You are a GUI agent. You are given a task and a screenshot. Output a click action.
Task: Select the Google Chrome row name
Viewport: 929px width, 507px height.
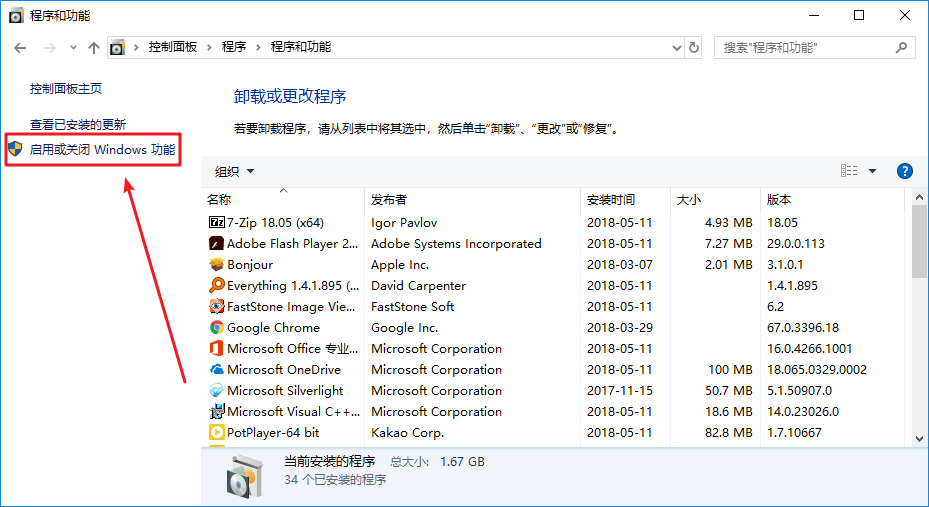273,328
